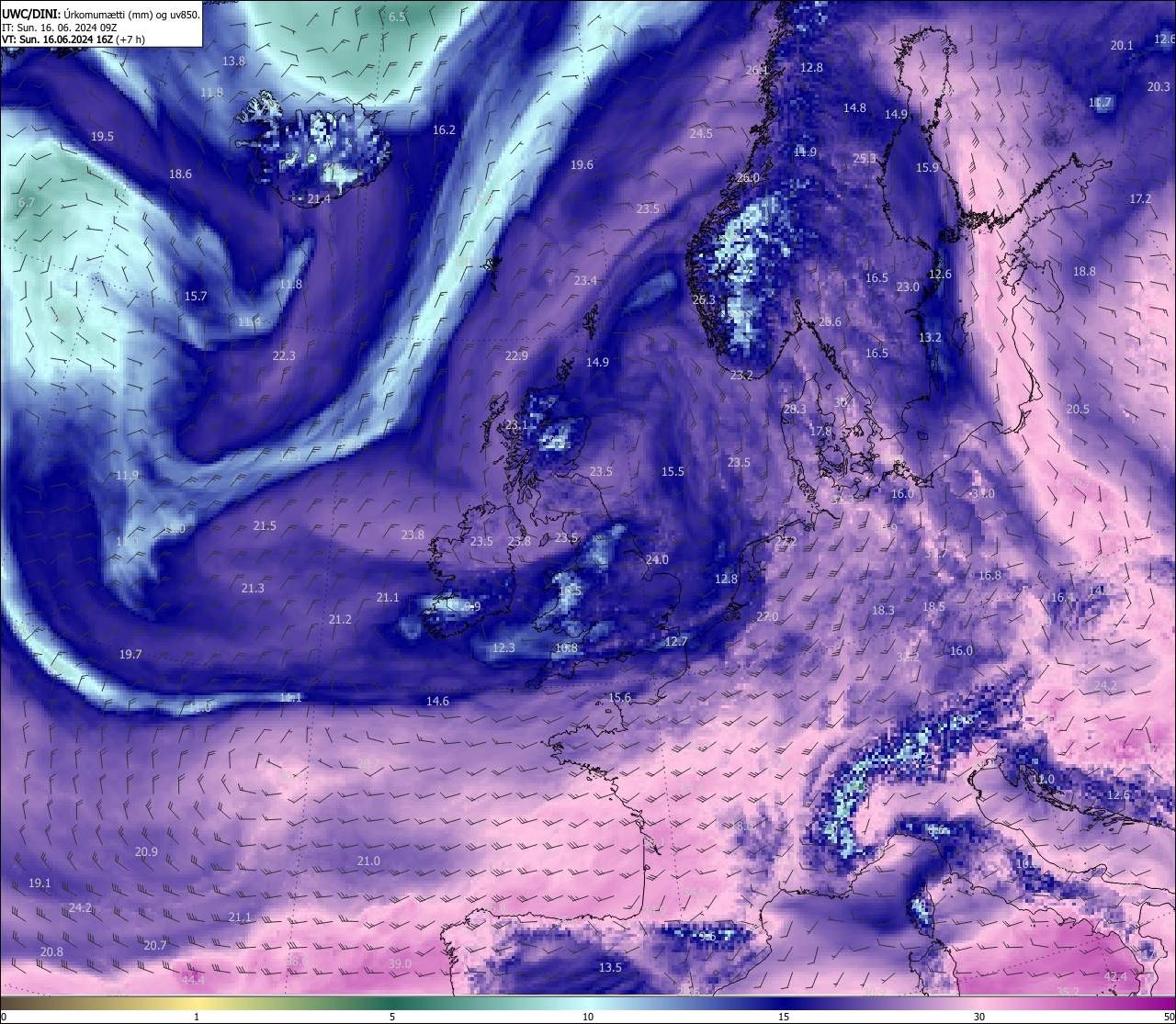The image size is (1176, 1024).
Task: Select the color scale tick label 50
Action: (x=1169, y=1017)
